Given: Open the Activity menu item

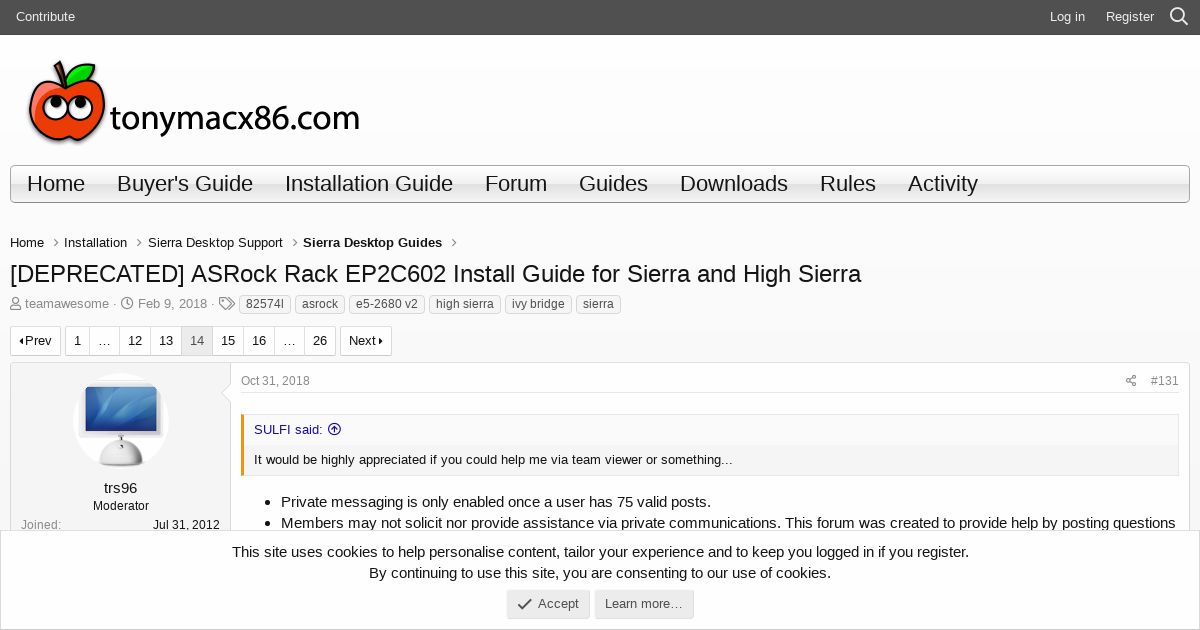Looking at the screenshot, I should click(943, 184).
